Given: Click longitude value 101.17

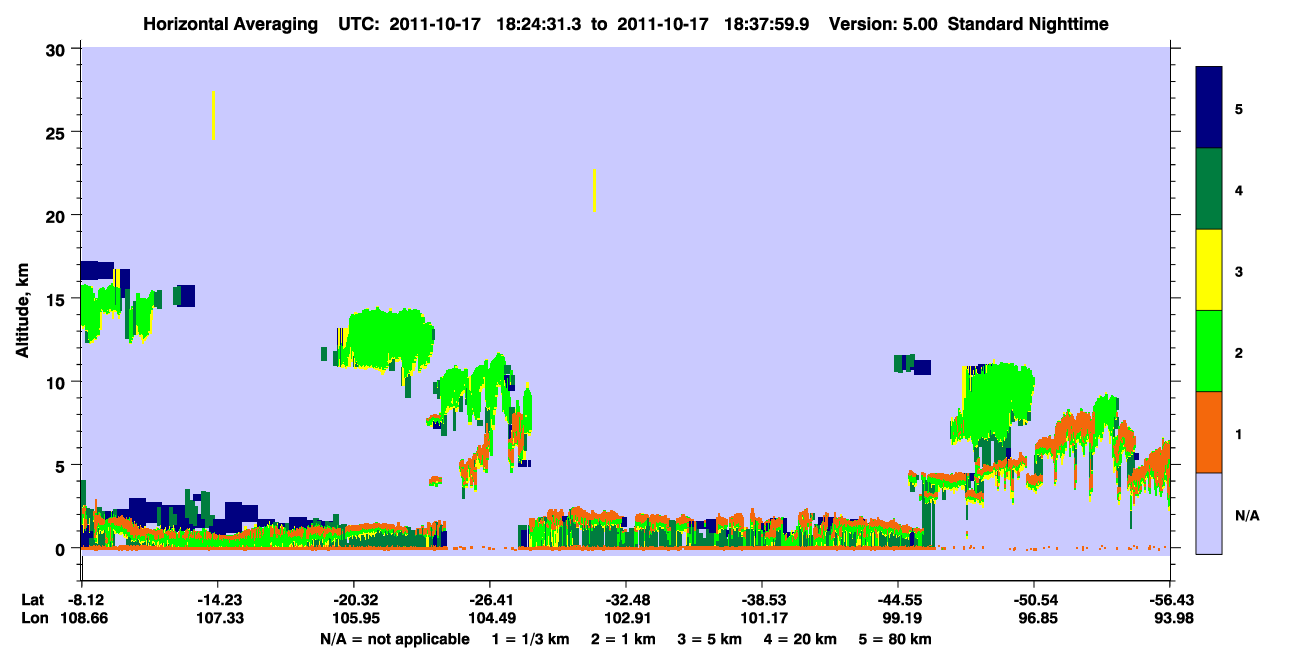Looking at the screenshot, I should tap(762, 619).
